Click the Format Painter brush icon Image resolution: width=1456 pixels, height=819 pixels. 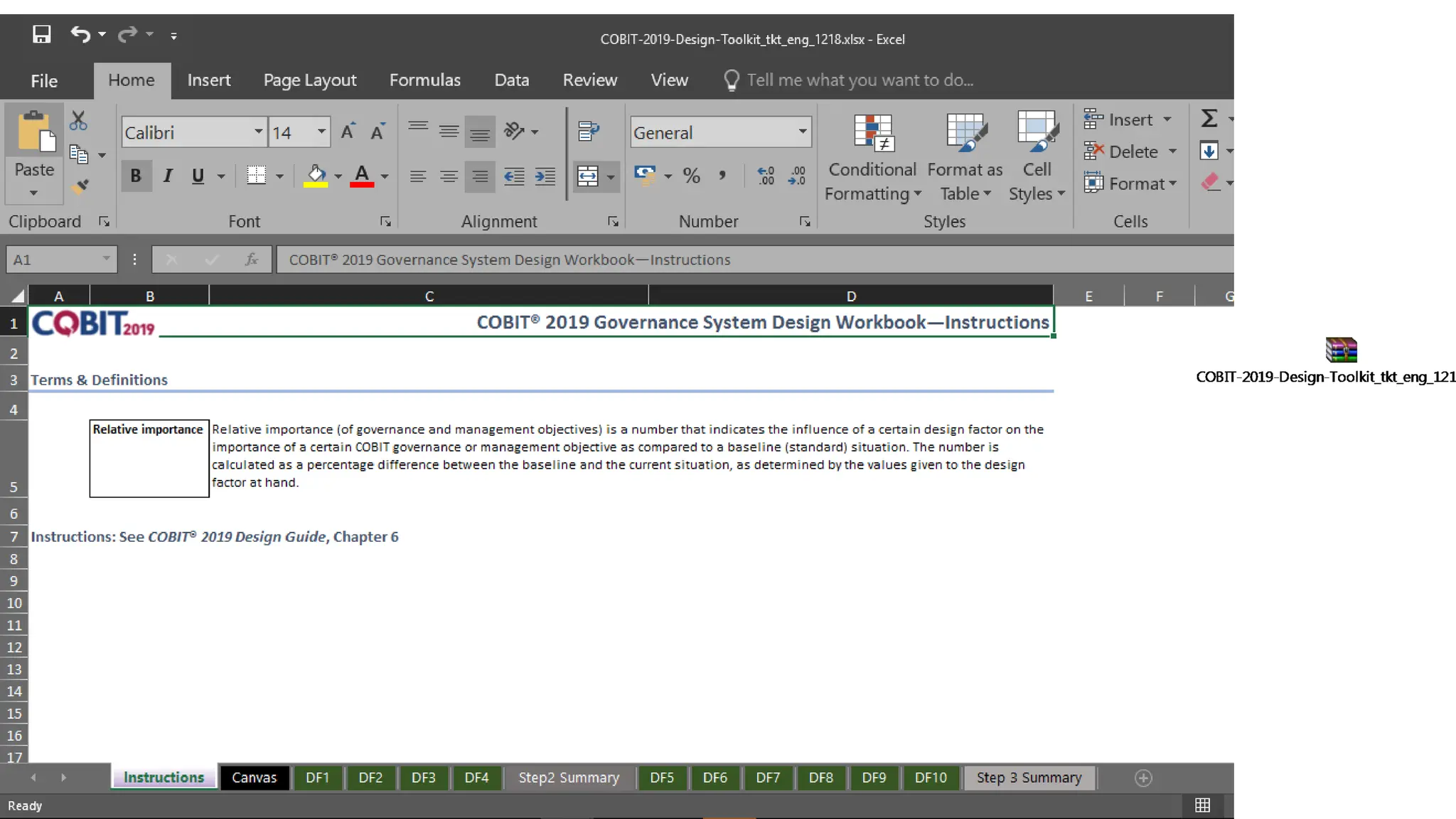[80, 186]
